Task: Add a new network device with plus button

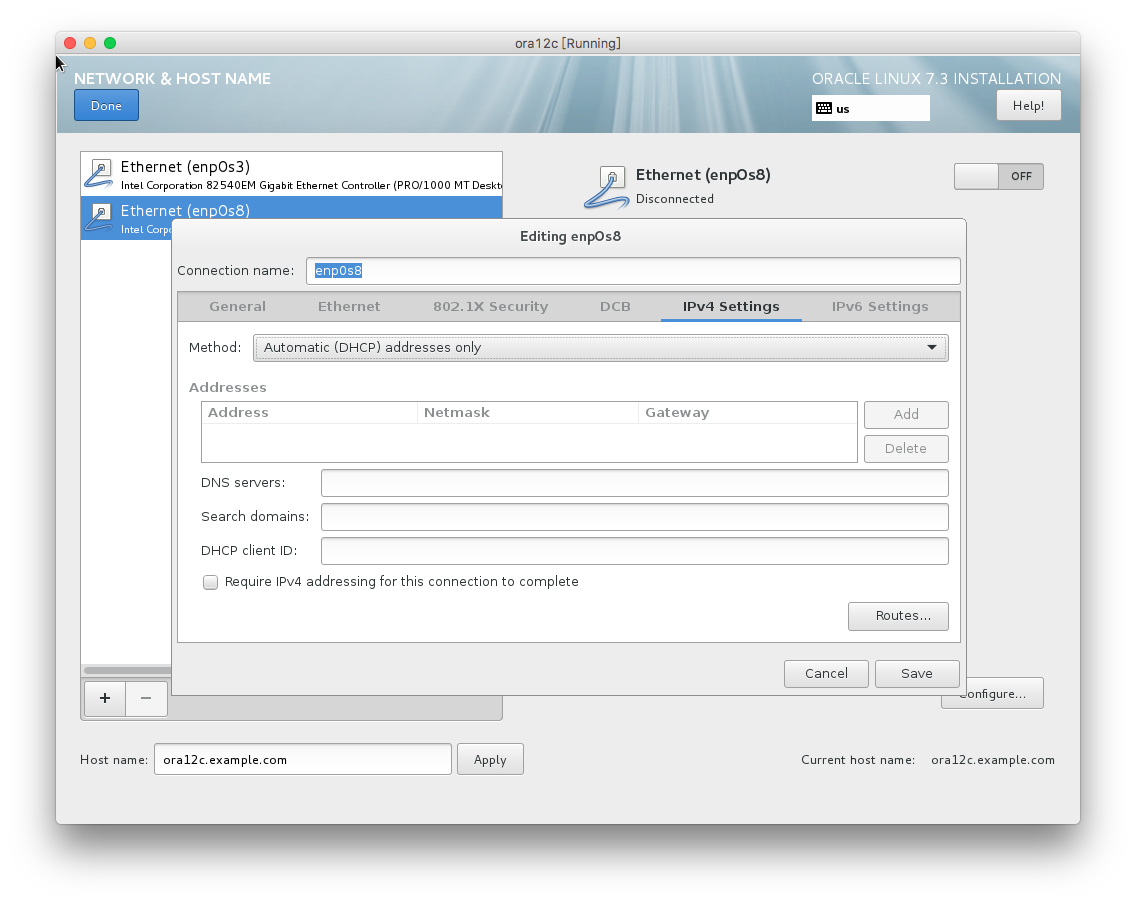Action: coord(105,698)
